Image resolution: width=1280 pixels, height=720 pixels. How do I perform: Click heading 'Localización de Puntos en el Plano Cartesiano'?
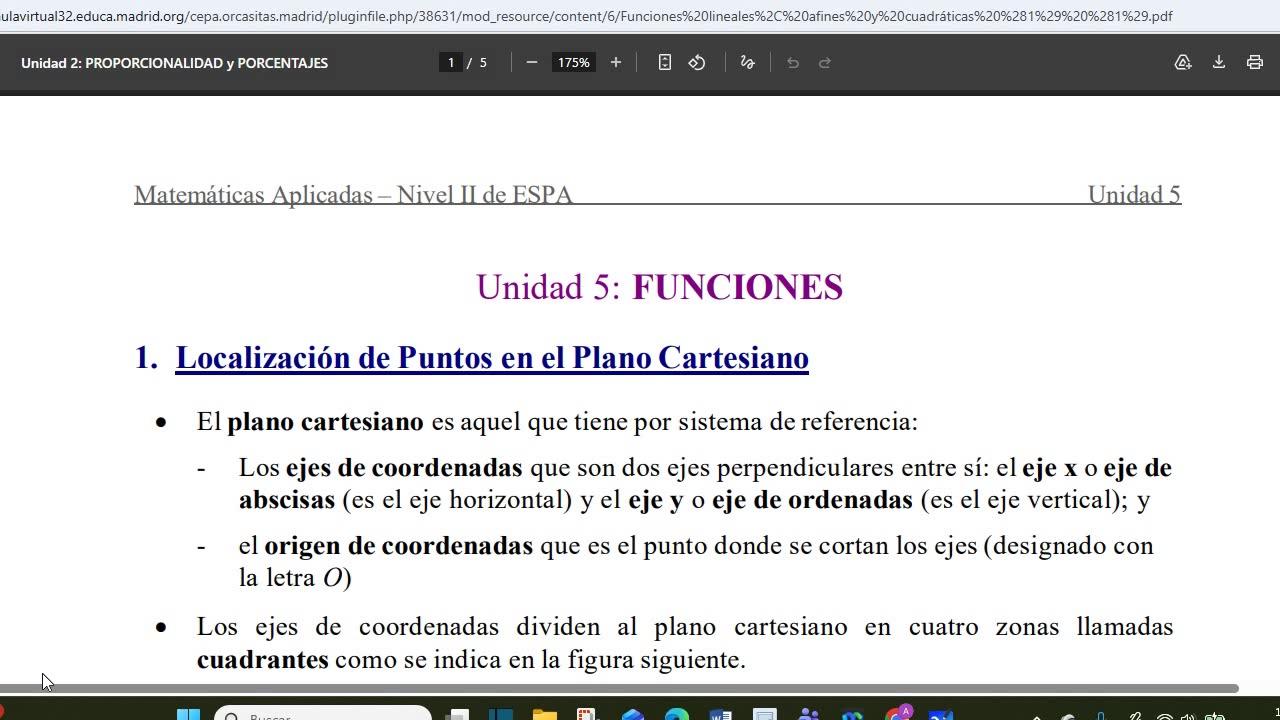point(492,358)
